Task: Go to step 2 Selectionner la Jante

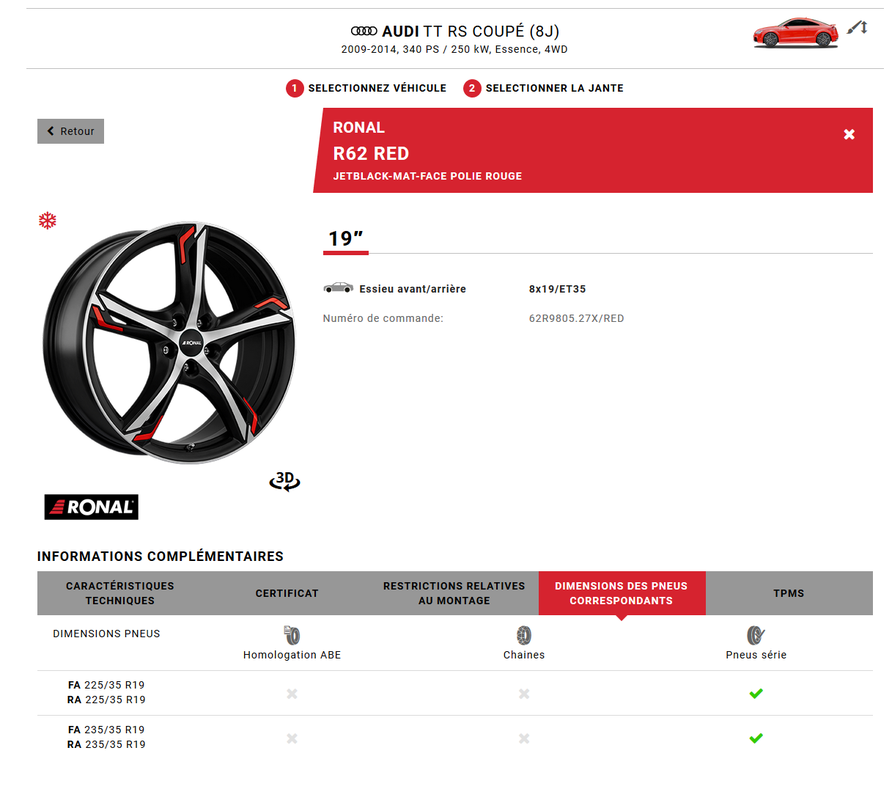Action: click(x=544, y=88)
